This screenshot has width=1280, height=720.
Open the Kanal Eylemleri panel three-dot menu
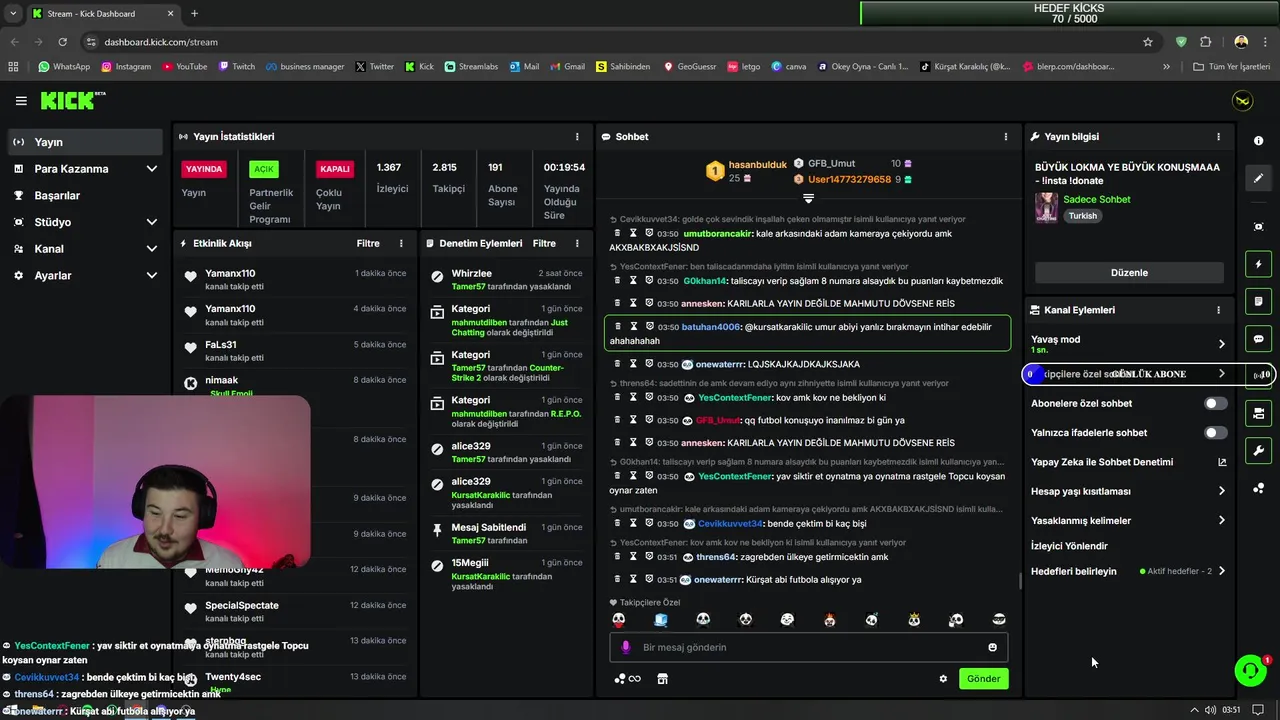[1218, 310]
